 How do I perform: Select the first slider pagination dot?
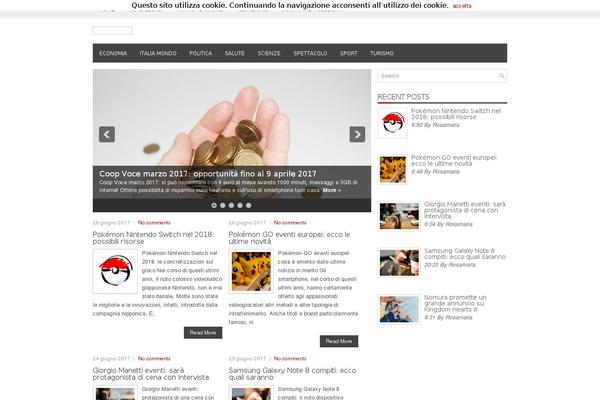tap(214, 206)
